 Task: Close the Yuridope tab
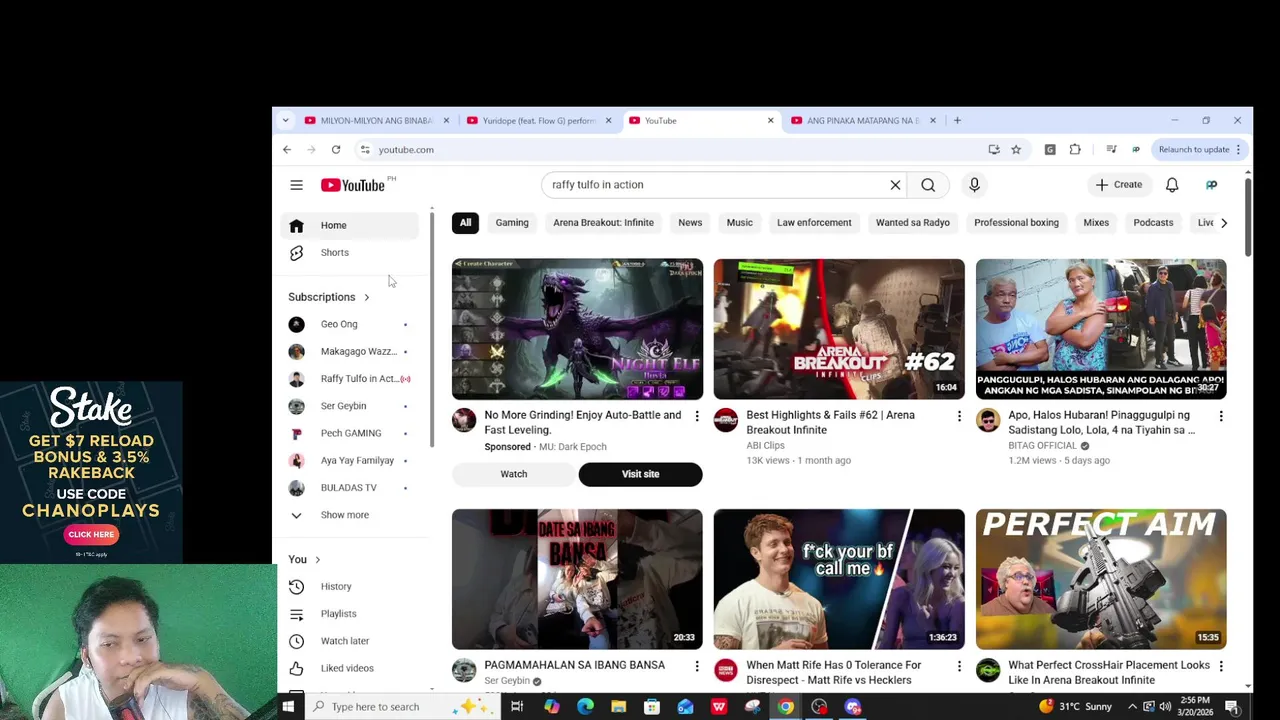(x=608, y=121)
